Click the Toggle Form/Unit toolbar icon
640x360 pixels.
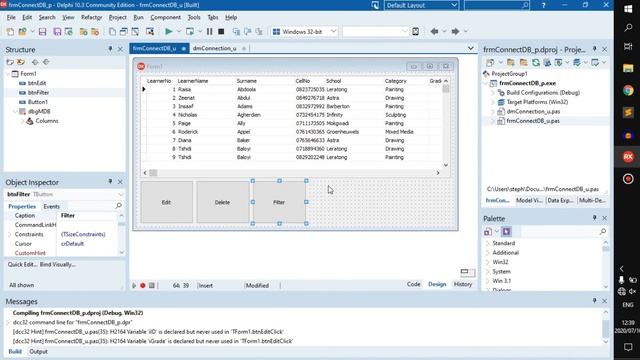pos(135,31)
